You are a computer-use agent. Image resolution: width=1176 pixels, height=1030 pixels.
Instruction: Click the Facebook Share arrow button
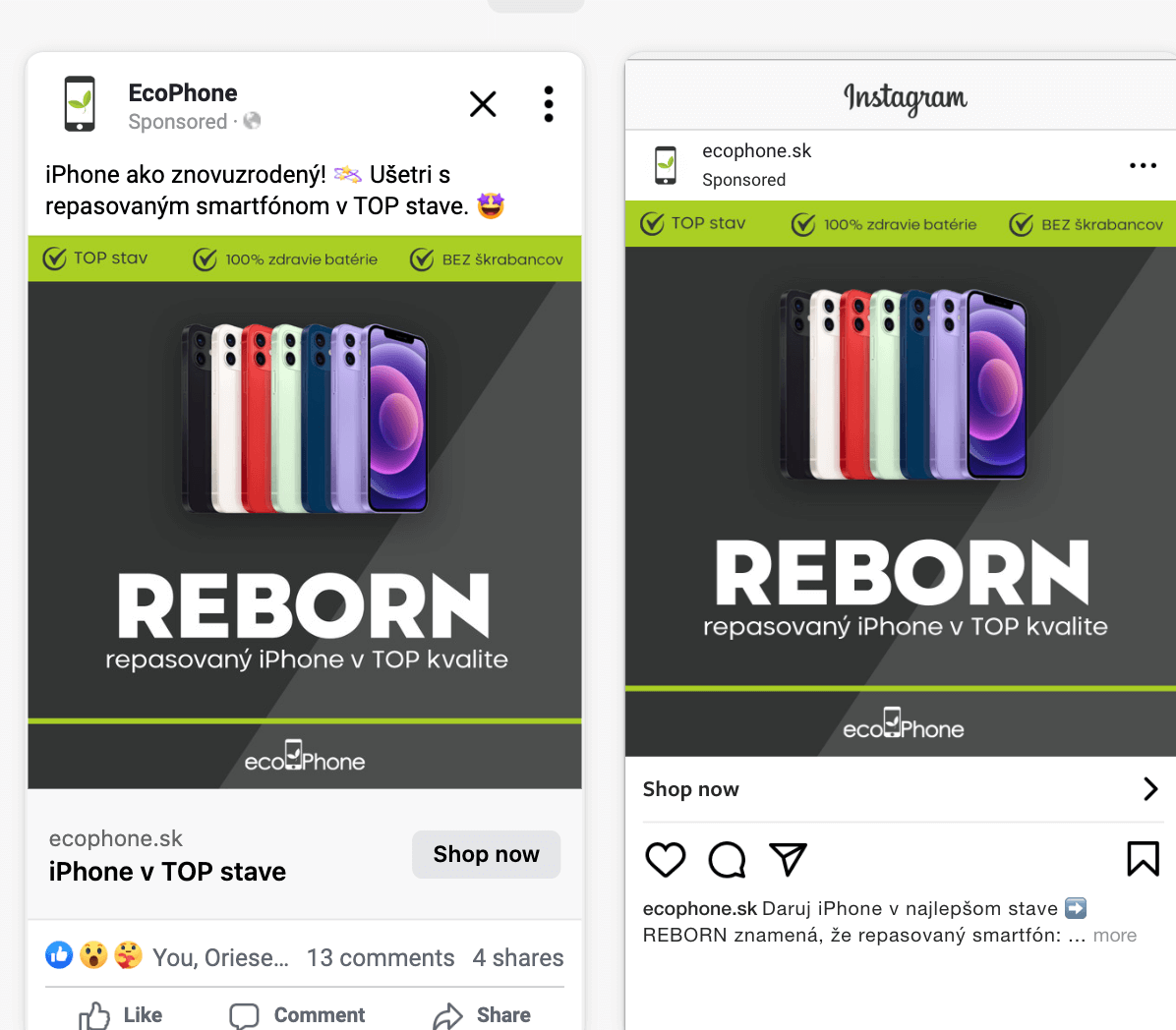(482, 1015)
